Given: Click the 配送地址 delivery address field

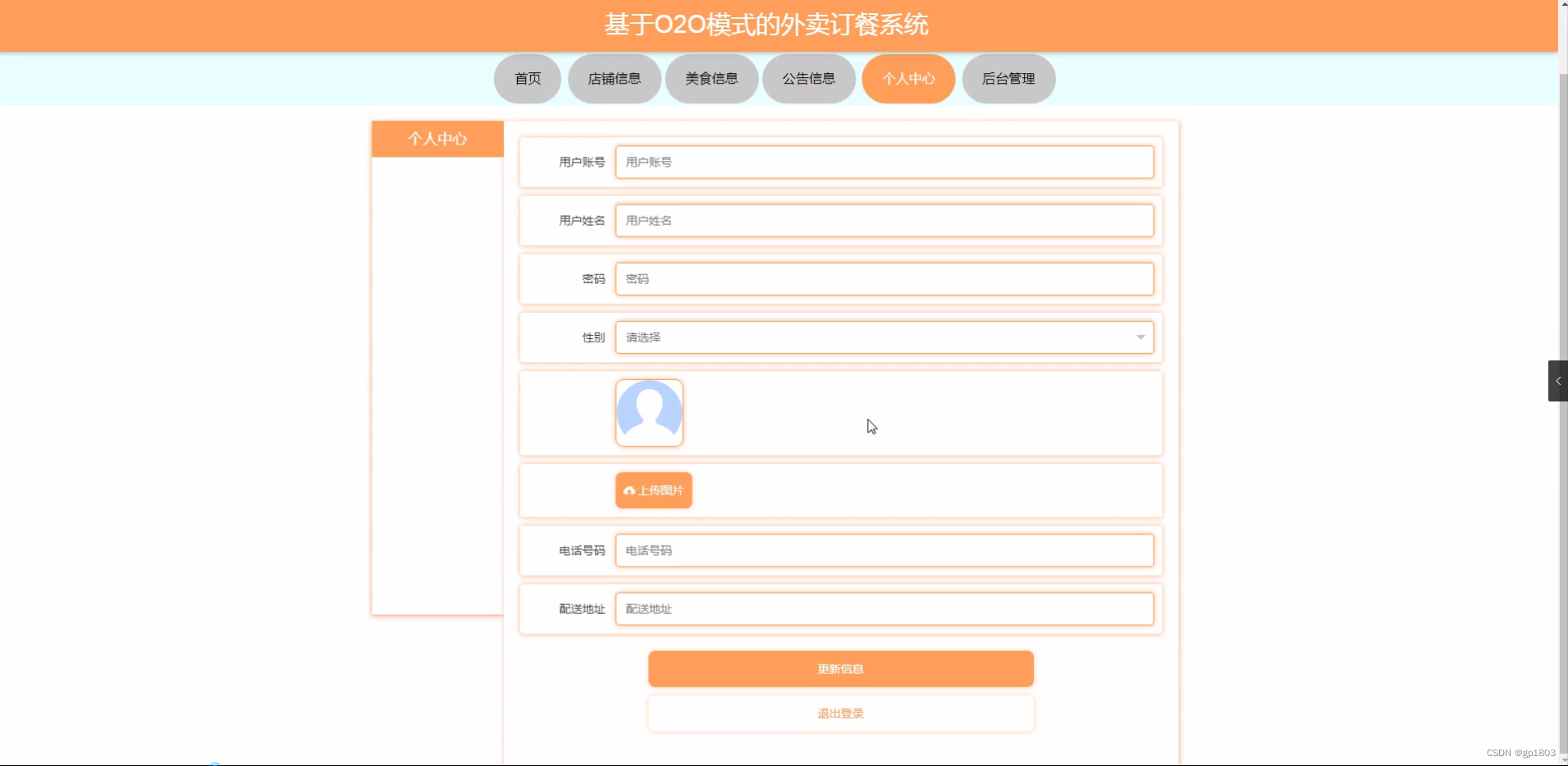Looking at the screenshot, I should pyautogui.click(x=885, y=608).
